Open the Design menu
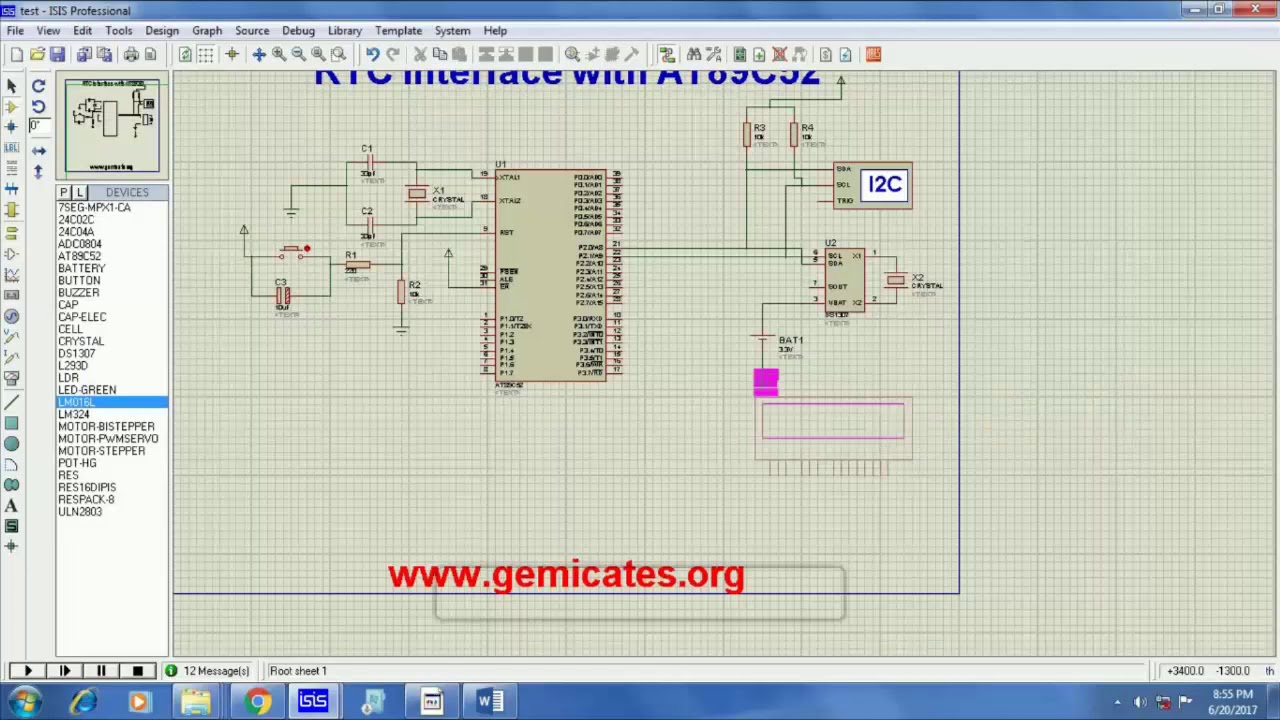 pos(162,31)
